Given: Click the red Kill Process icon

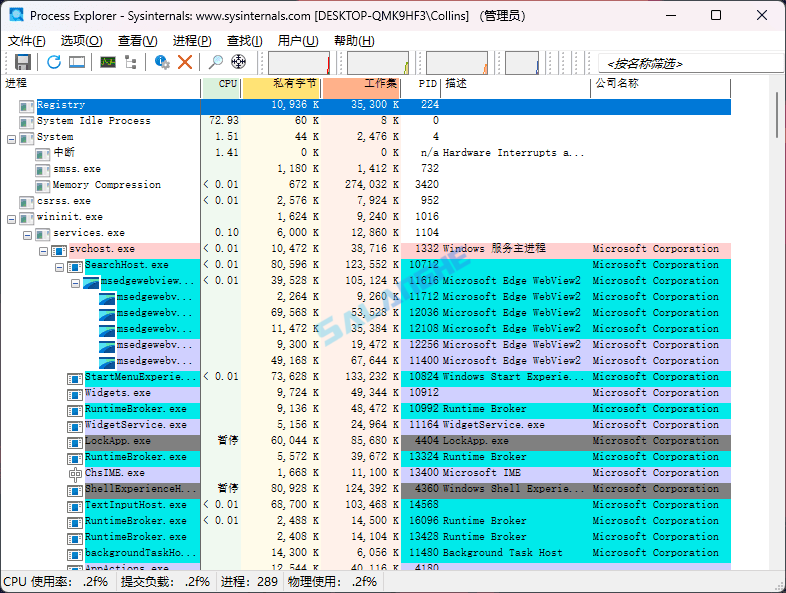Looking at the screenshot, I should click(x=185, y=62).
